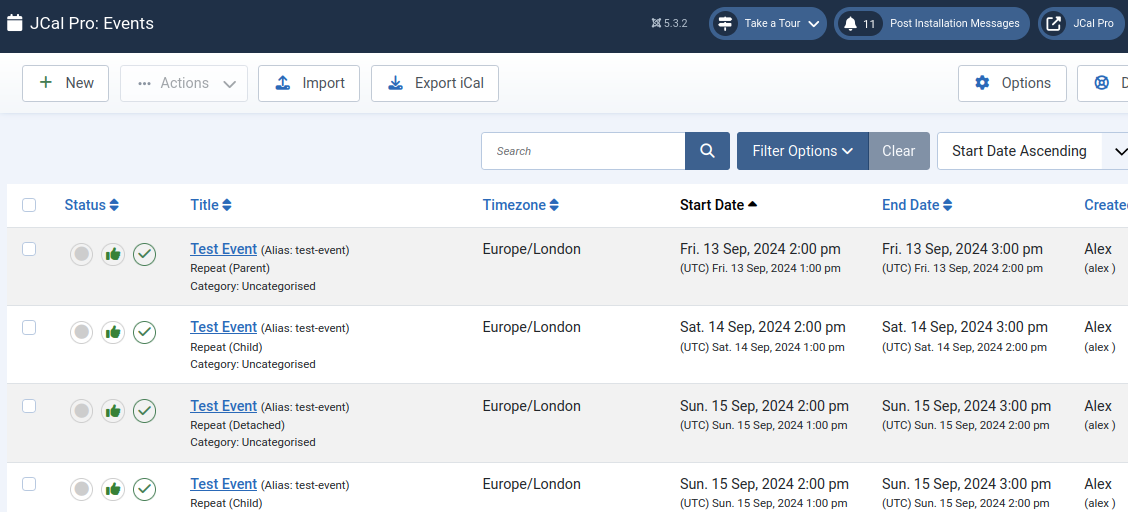Screen dimensions: 1128x512
Task: Toggle published checkmark for Fri. 13 Sep event
Action: [x=145, y=254]
